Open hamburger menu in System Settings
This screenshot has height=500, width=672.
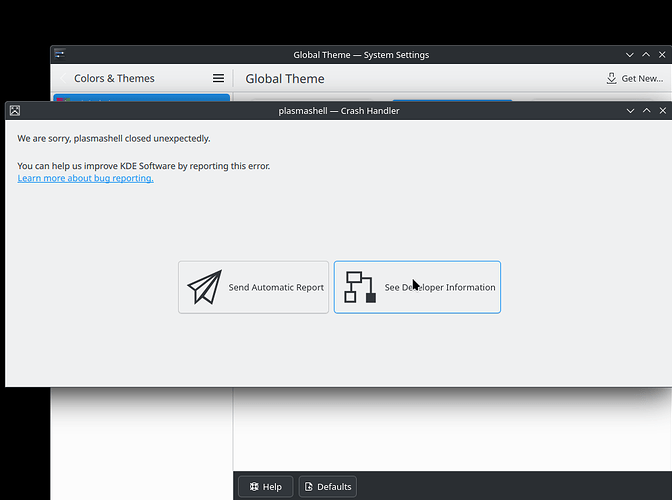[219, 78]
